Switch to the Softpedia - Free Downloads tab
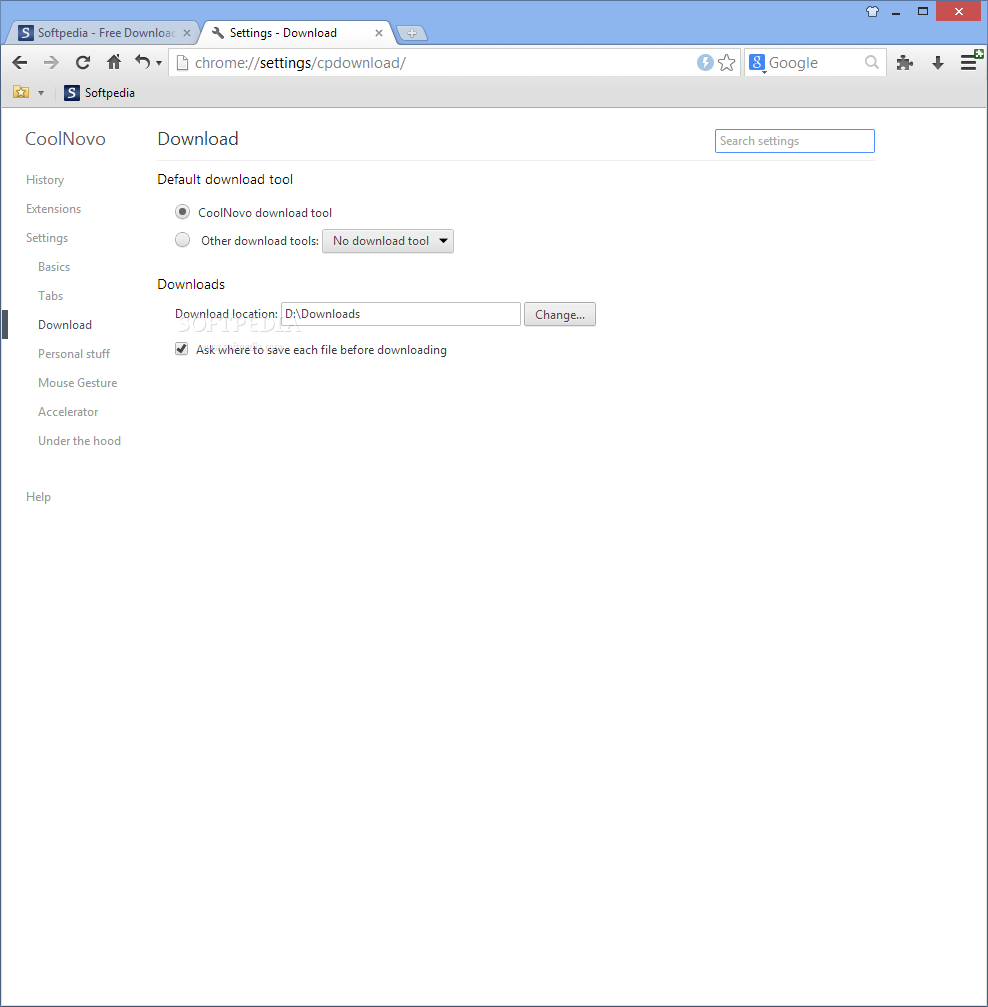Screen dimensions: 988x1007 pos(105,33)
